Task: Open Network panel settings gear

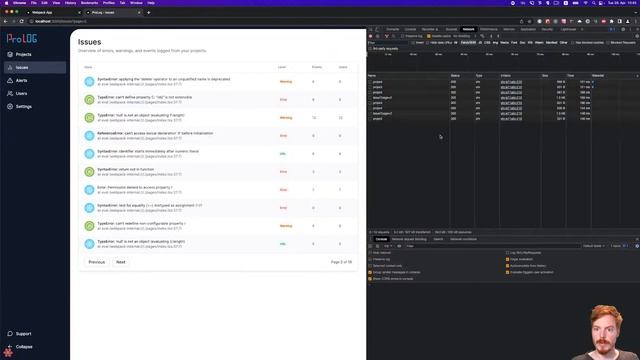Action: [x=637, y=36]
